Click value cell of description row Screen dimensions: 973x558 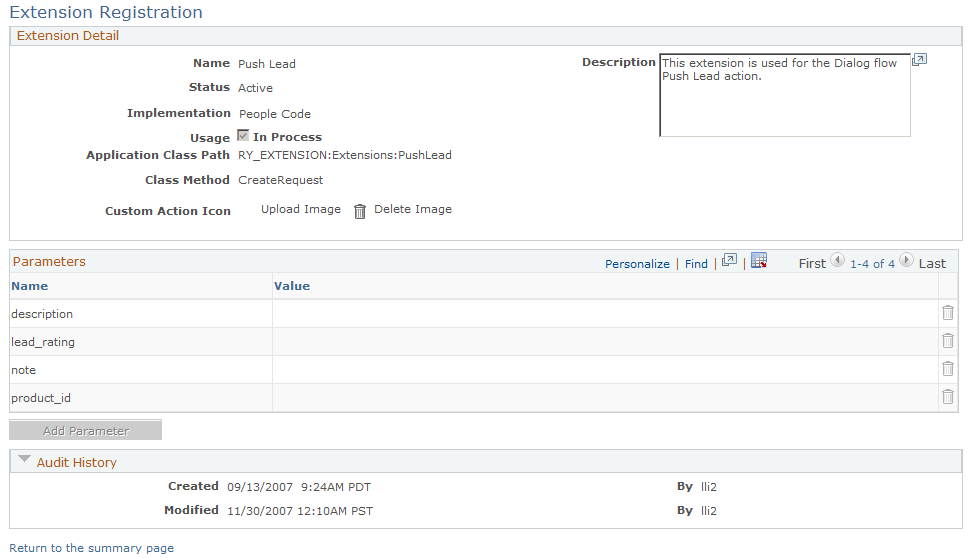605,314
